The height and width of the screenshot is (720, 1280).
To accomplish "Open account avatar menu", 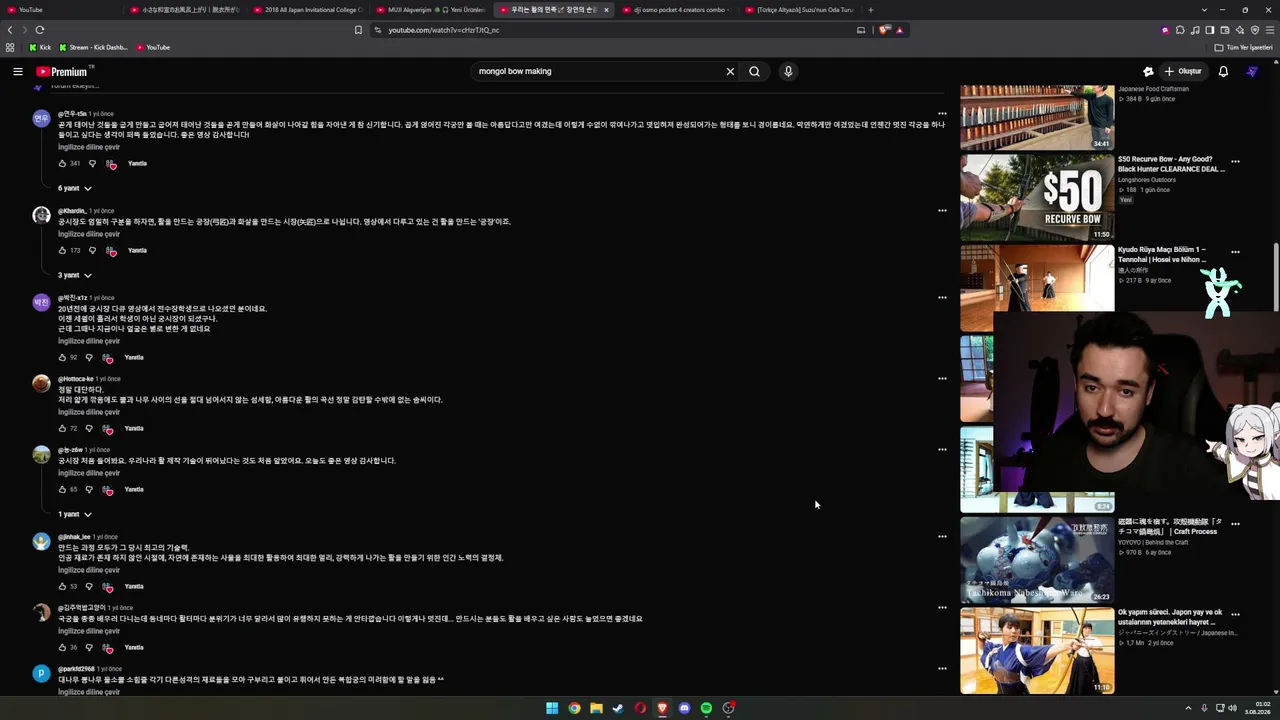I will (x=1252, y=71).
